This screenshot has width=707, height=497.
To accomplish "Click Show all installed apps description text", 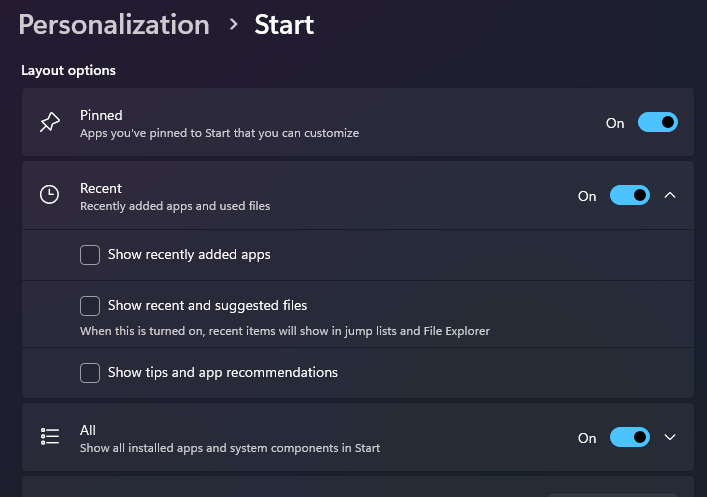I will (230, 448).
